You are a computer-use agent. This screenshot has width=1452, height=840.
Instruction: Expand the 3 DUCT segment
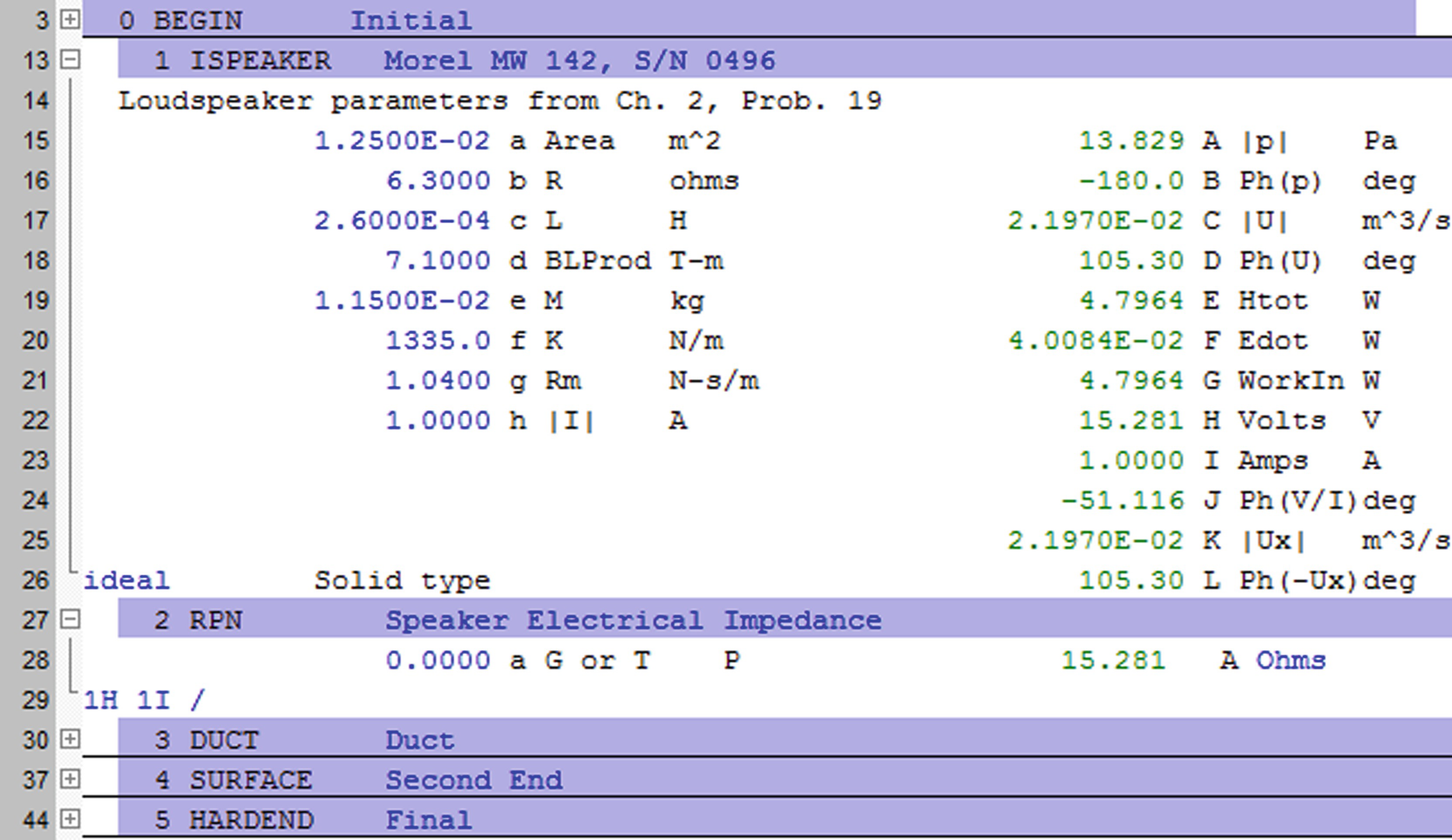(x=70, y=740)
